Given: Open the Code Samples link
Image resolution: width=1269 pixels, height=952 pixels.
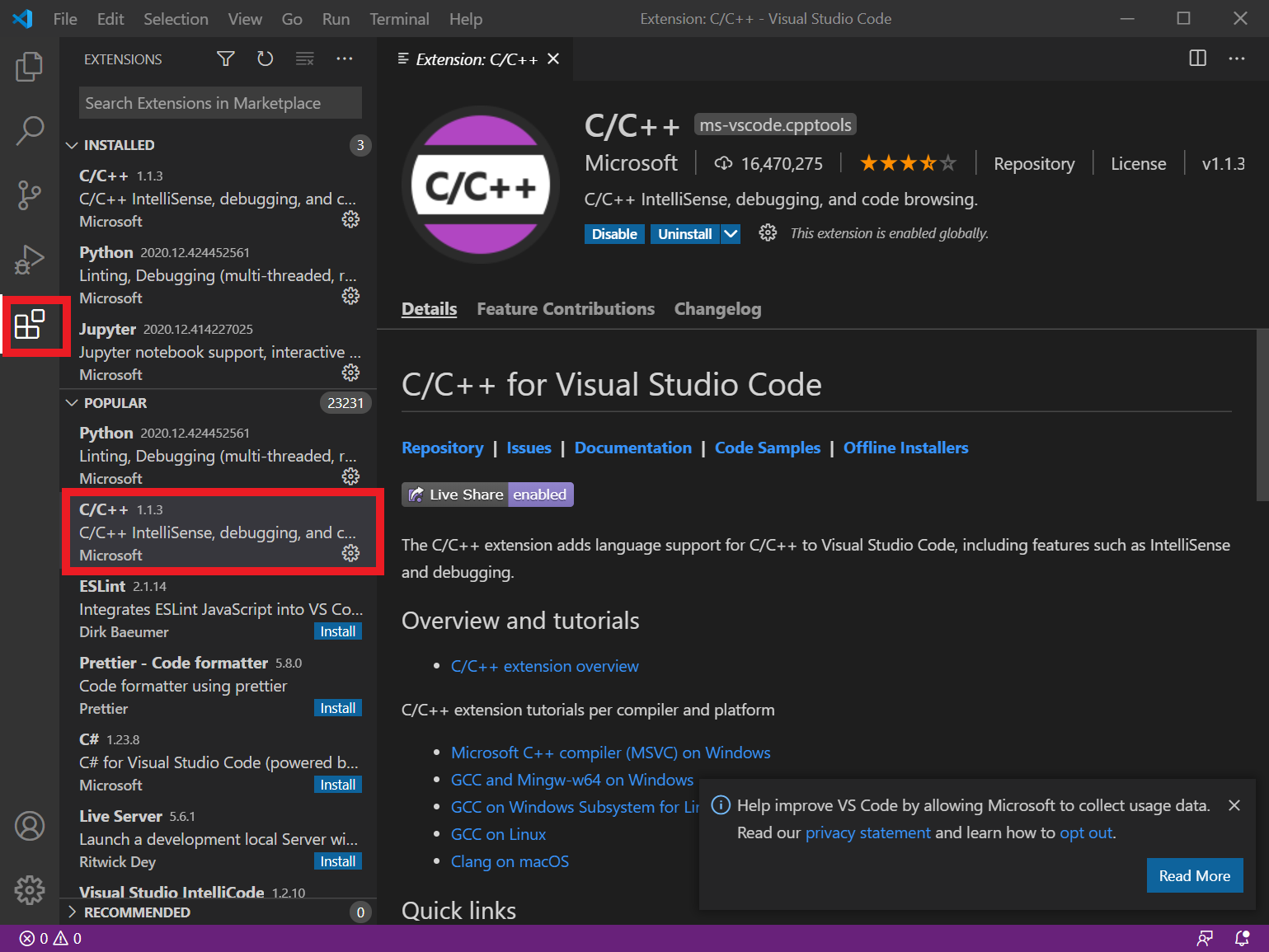Looking at the screenshot, I should (768, 448).
